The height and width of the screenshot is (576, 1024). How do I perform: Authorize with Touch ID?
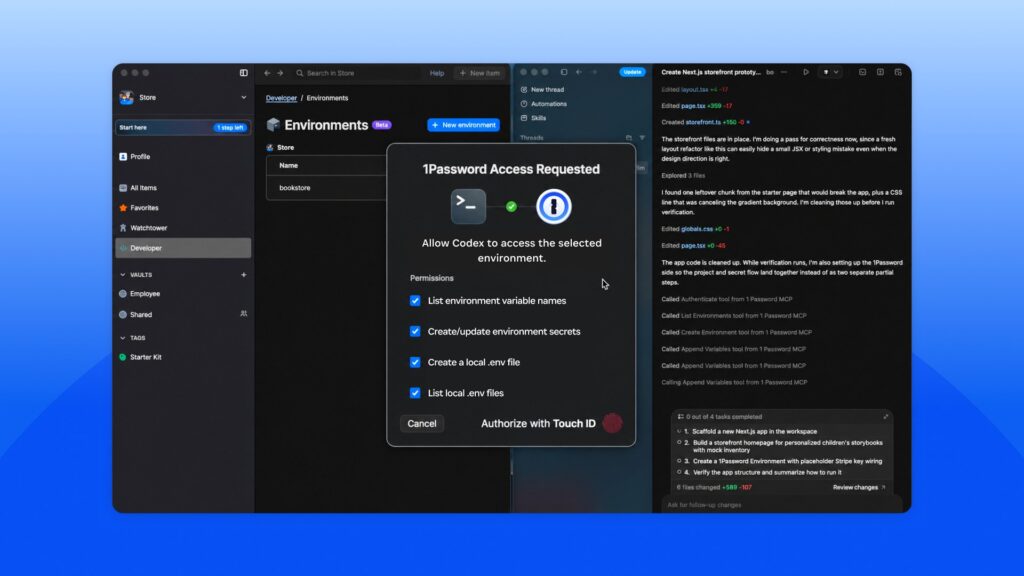(538, 423)
